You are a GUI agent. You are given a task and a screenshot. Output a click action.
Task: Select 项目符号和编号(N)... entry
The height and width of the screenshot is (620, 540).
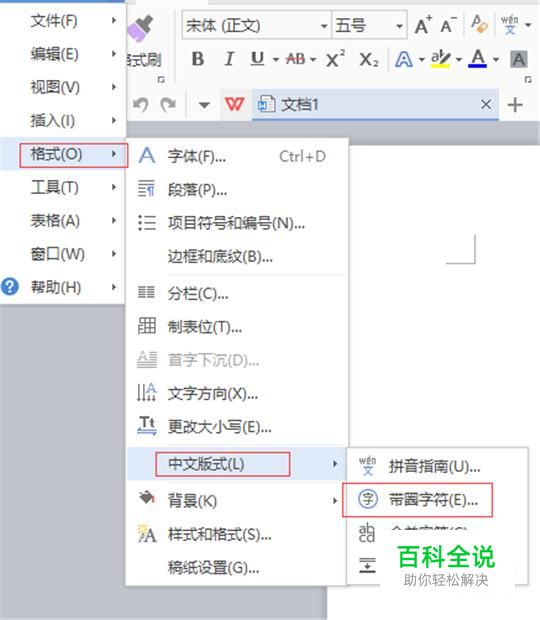(x=237, y=223)
